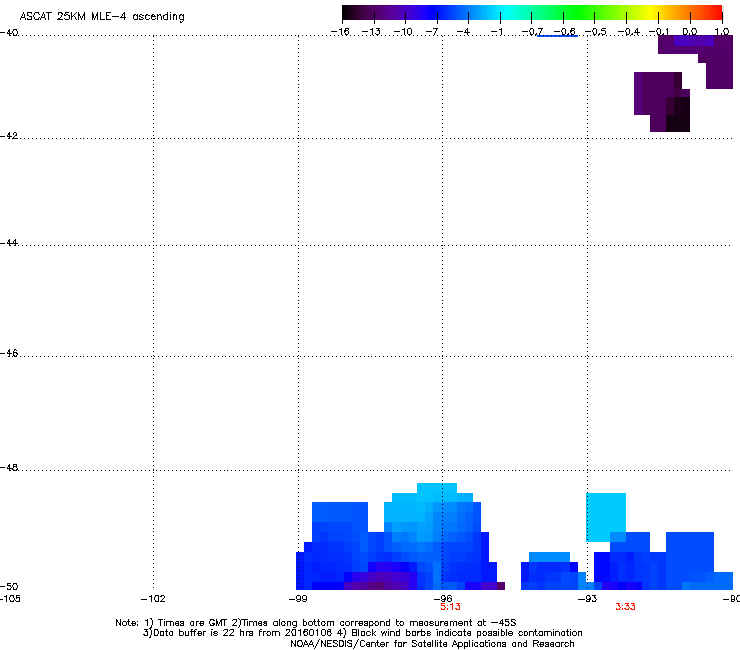
Task: Click the longitude axis label -96
Action: (443, 599)
